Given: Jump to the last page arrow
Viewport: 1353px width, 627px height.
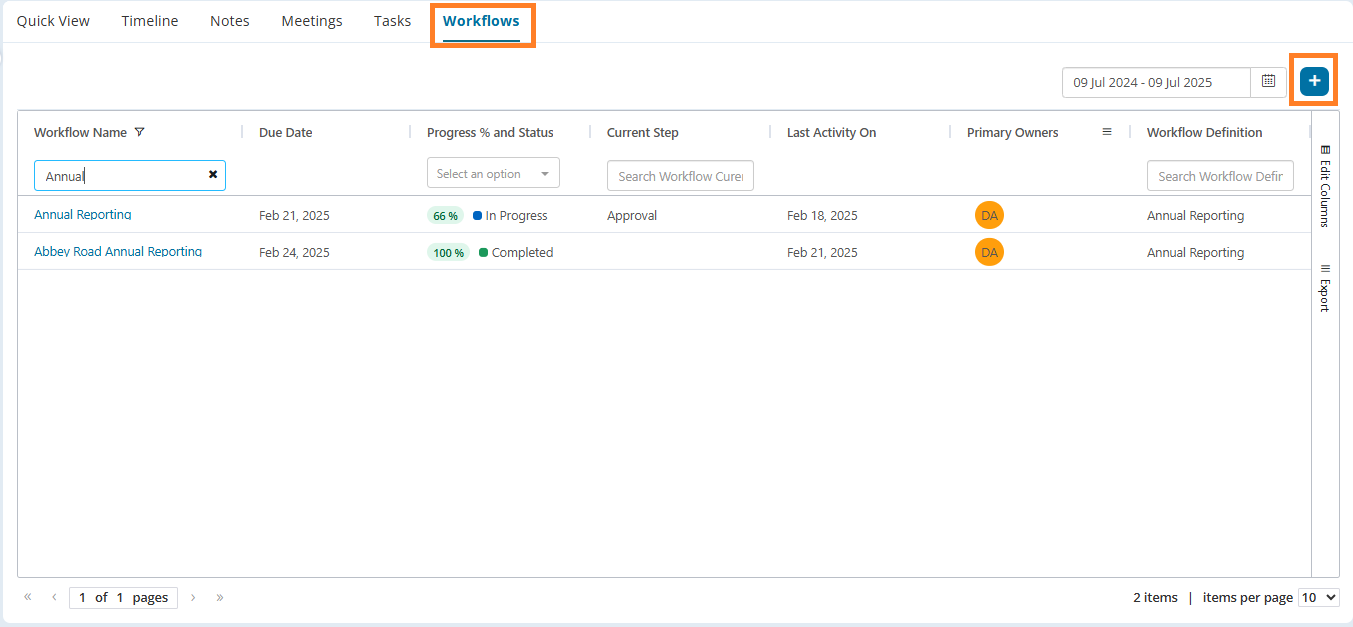Looking at the screenshot, I should tap(220, 597).
